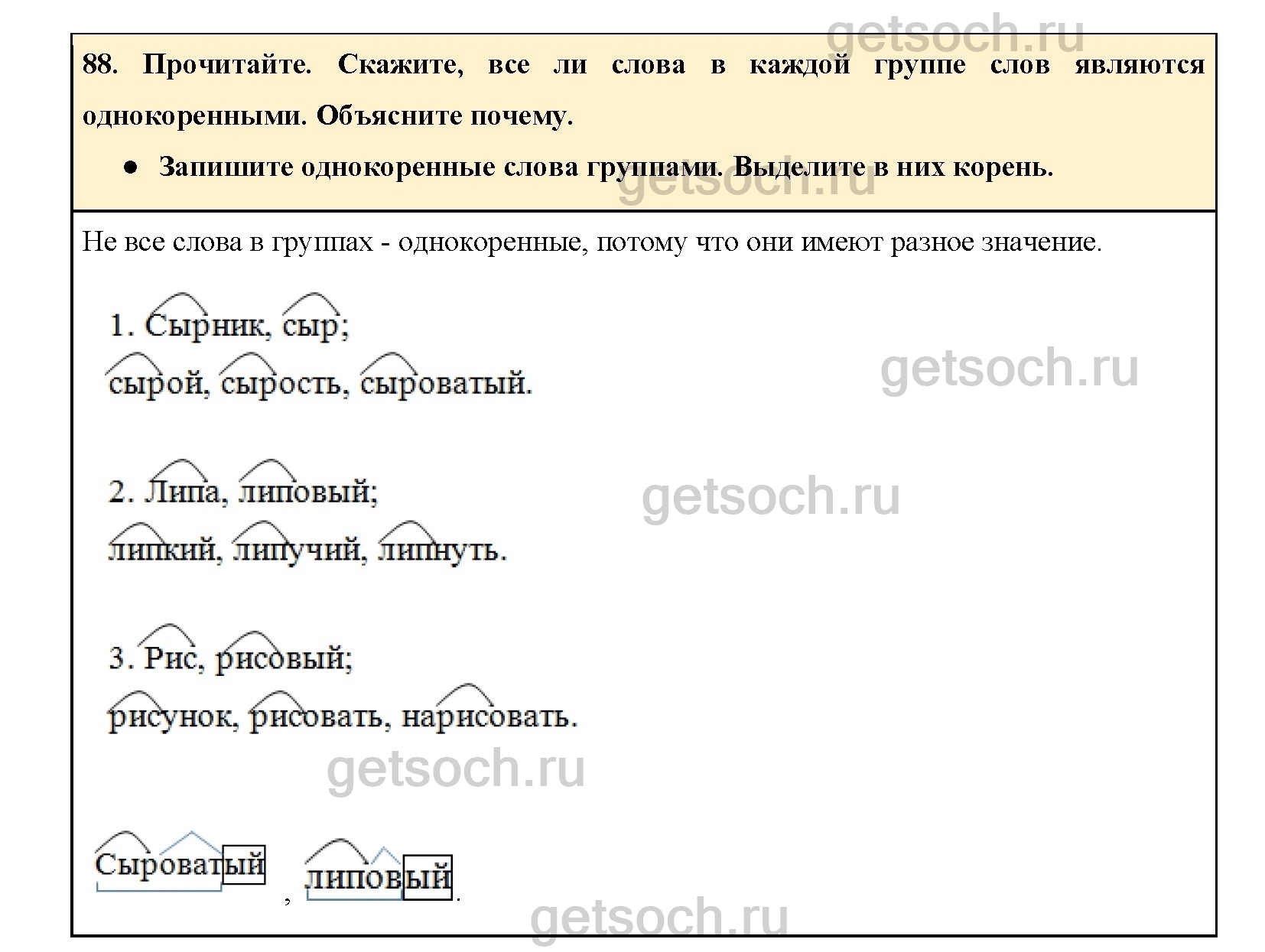Click the word "липкий"

pyautogui.click(x=164, y=551)
